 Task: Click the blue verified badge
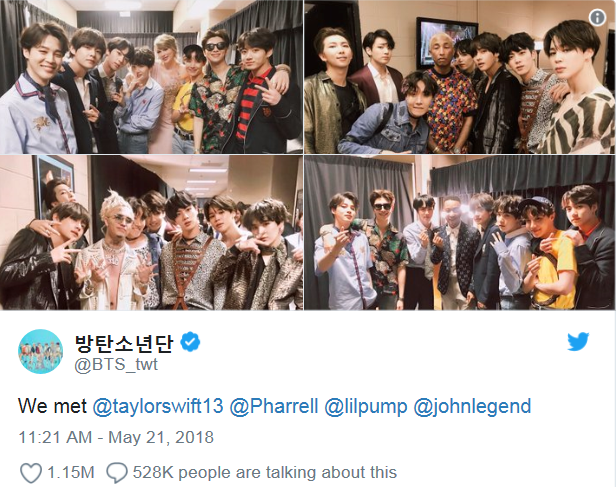click(x=190, y=342)
